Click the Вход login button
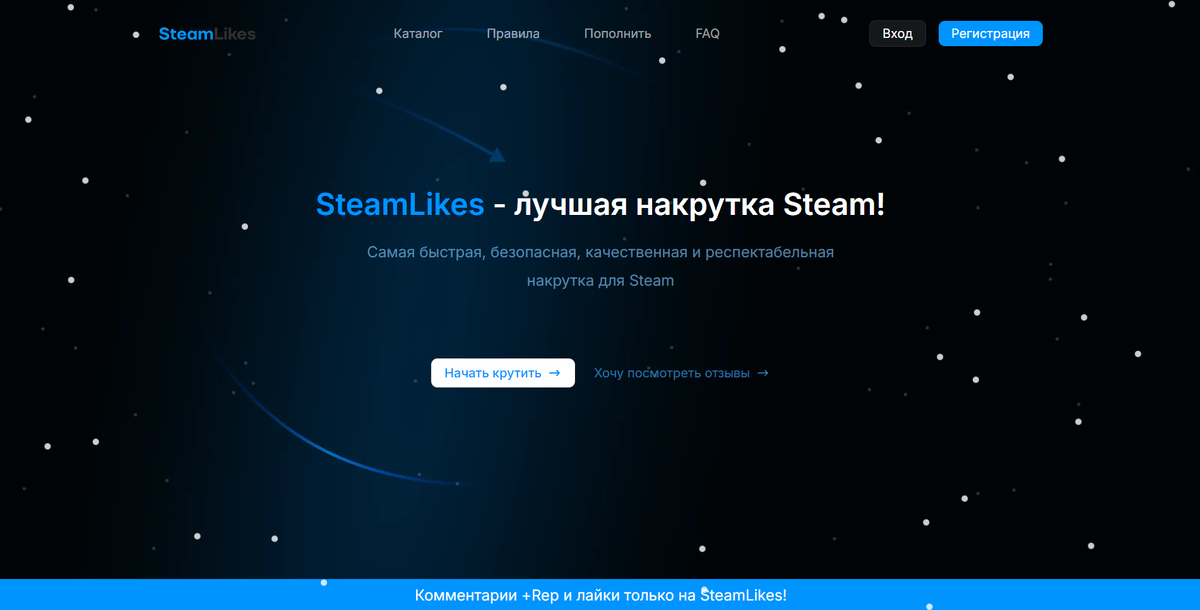 897,34
